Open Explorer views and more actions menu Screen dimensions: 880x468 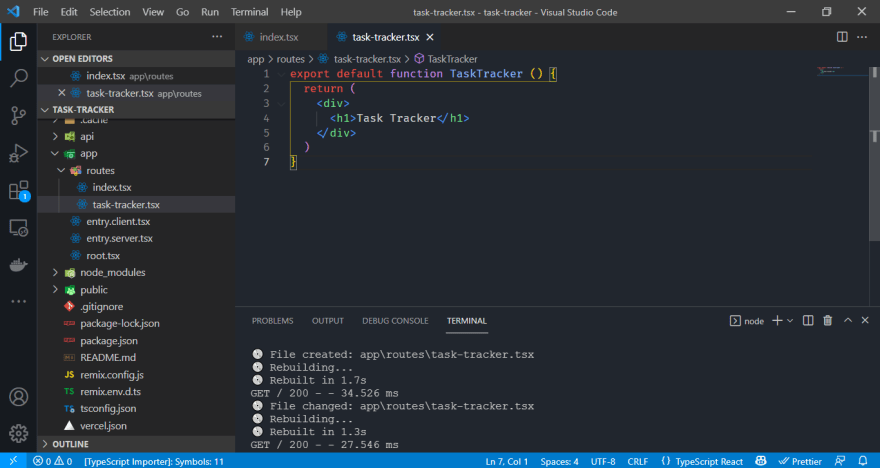click(217, 37)
